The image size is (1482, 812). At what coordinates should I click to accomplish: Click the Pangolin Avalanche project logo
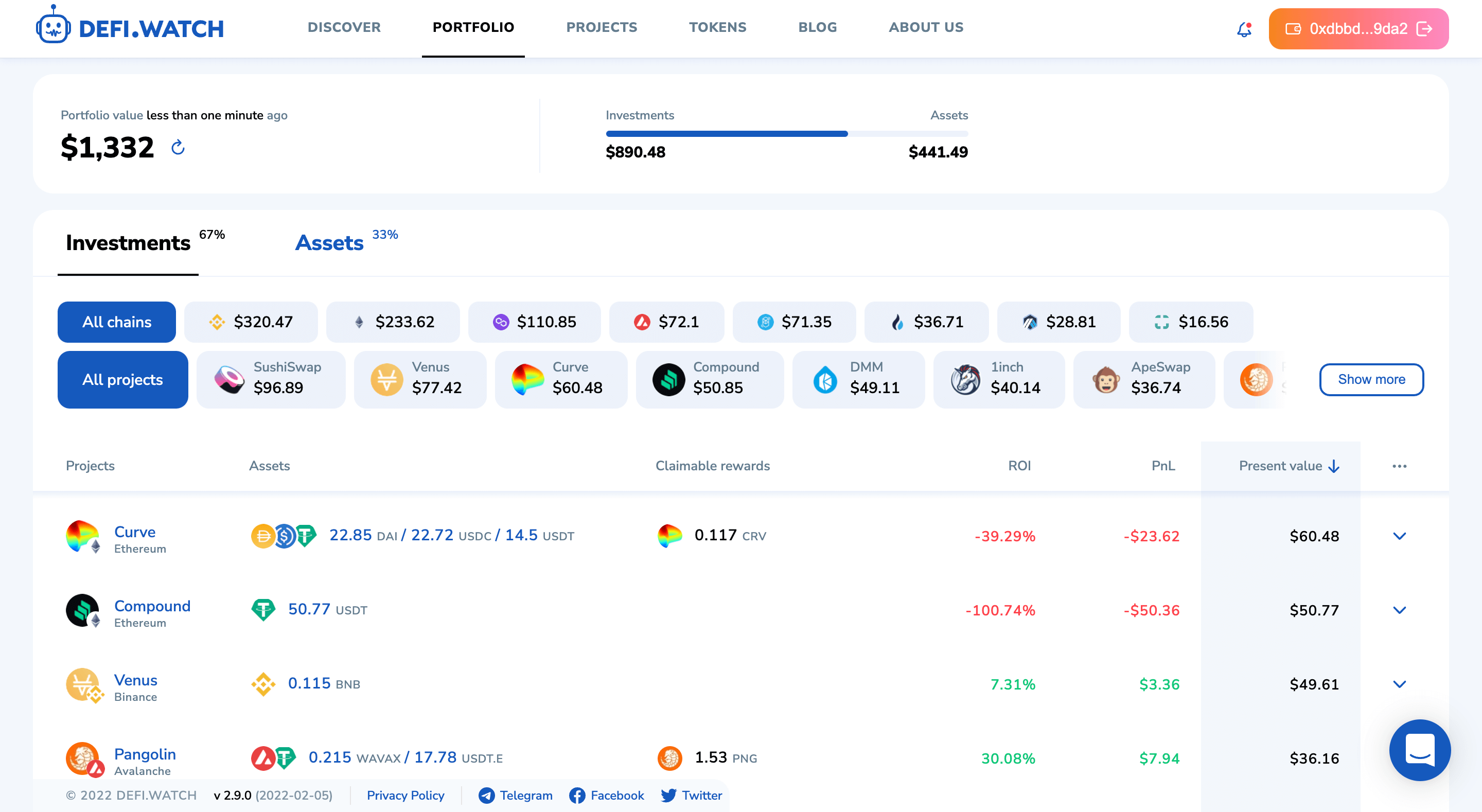[x=84, y=760]
